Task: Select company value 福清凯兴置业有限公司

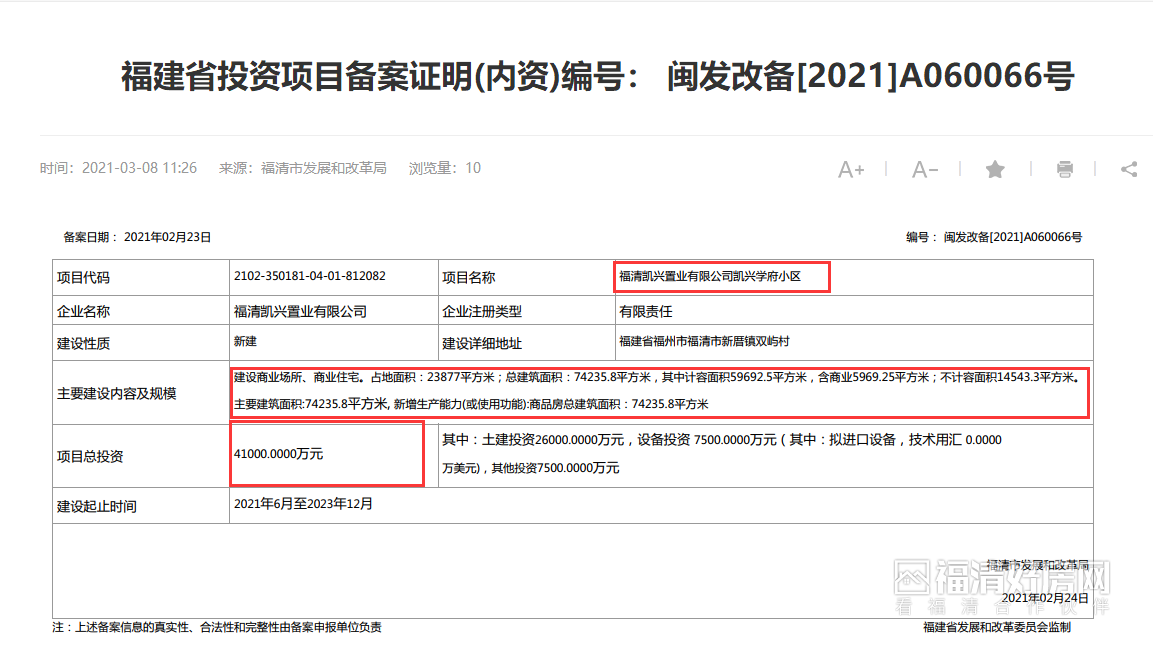Action: point(300,312)
